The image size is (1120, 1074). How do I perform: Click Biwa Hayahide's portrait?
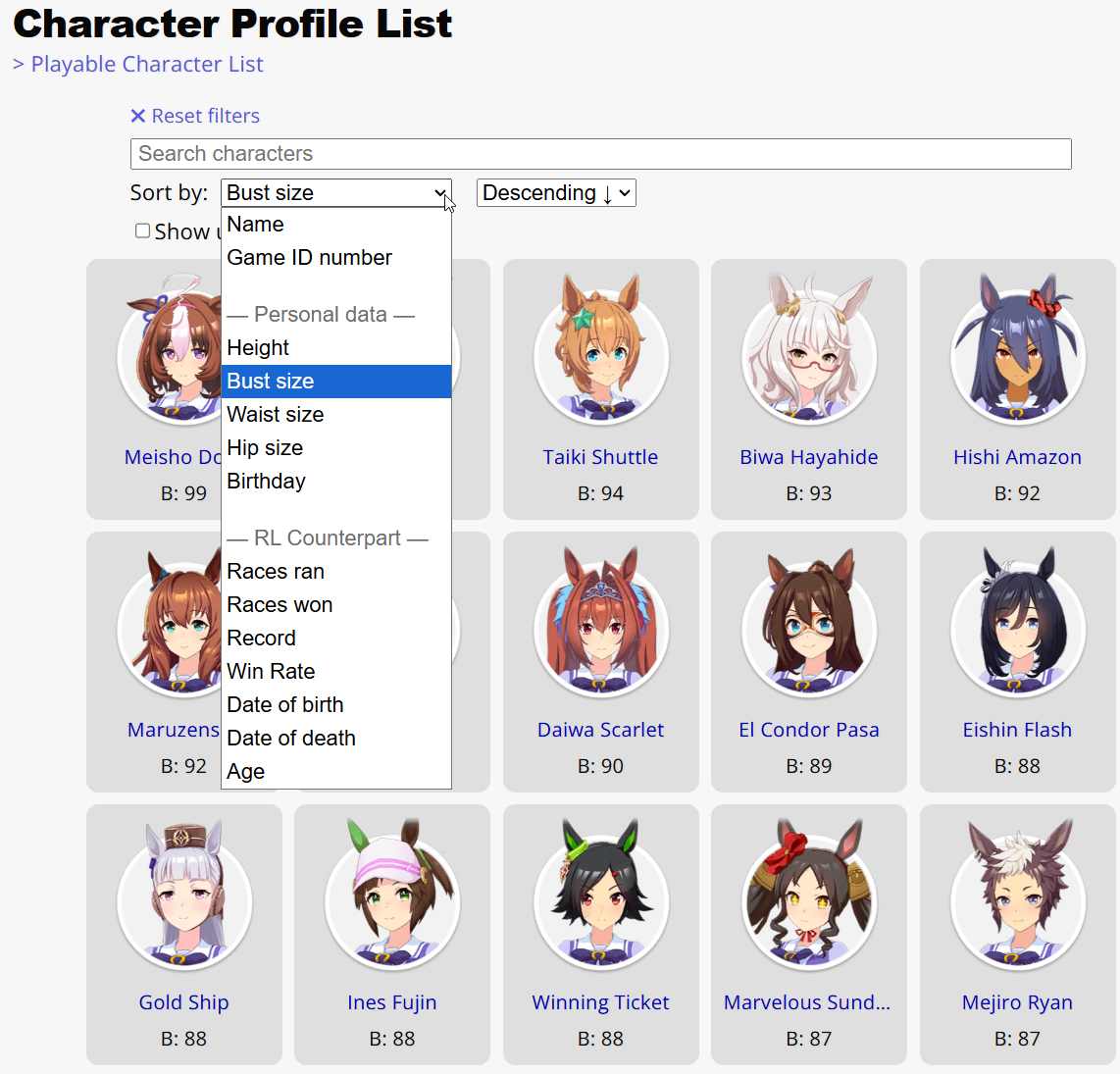(809, 350)
